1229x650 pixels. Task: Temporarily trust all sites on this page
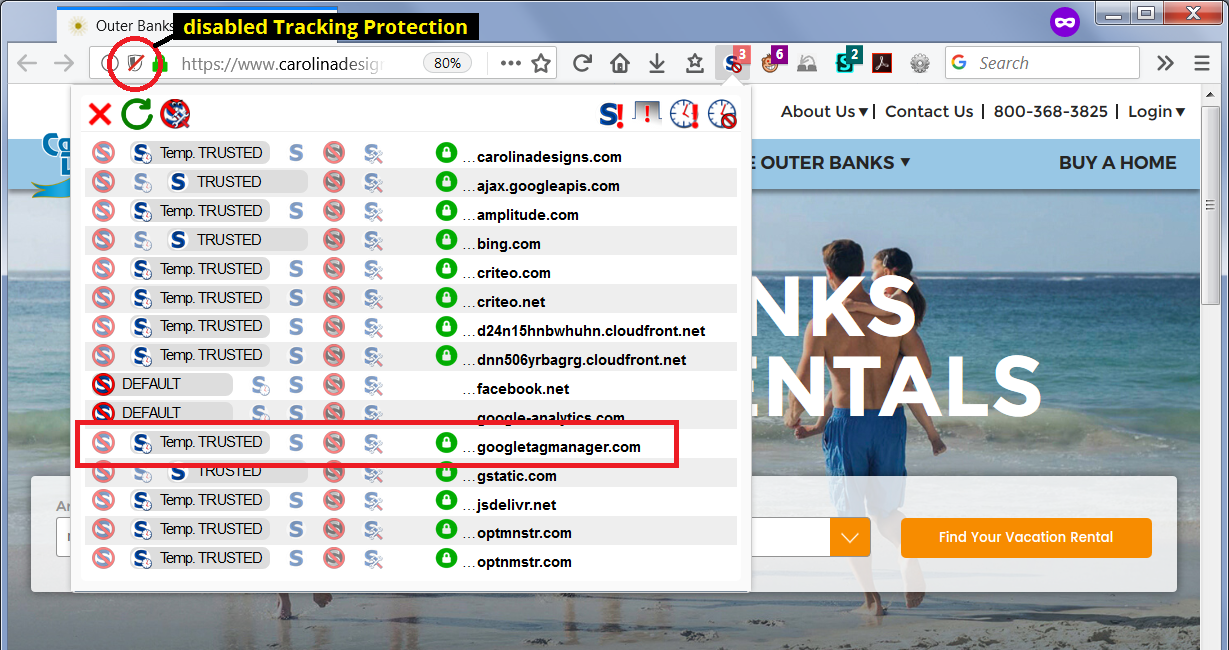pos(684,114)
